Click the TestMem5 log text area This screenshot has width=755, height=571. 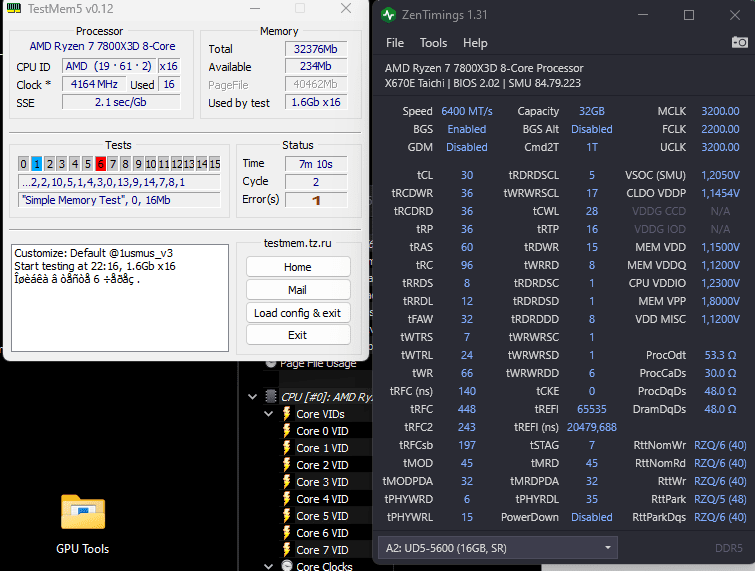pos(120,298)
